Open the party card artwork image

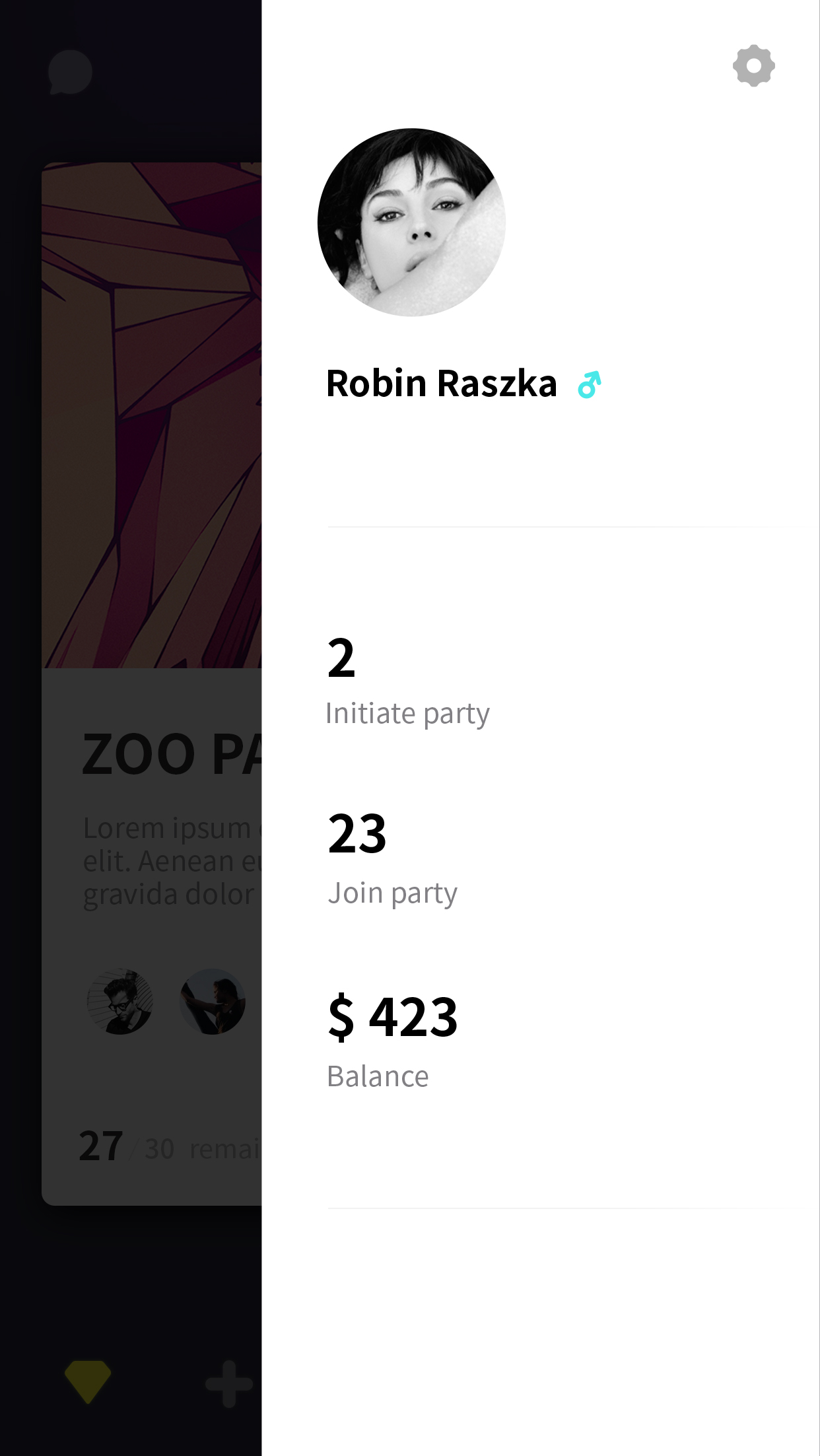point(152,416)
